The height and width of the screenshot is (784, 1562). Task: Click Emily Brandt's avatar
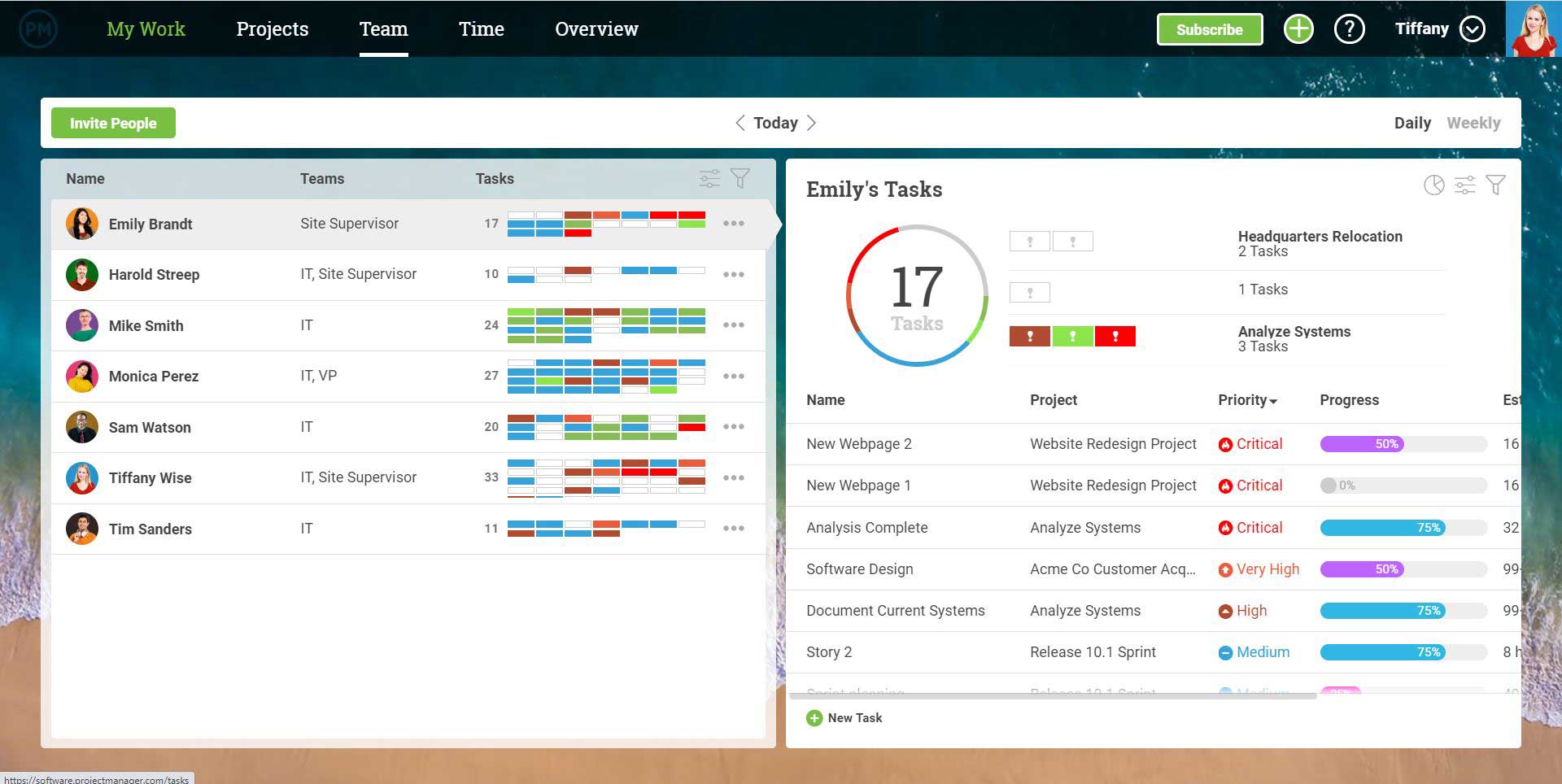82,224
